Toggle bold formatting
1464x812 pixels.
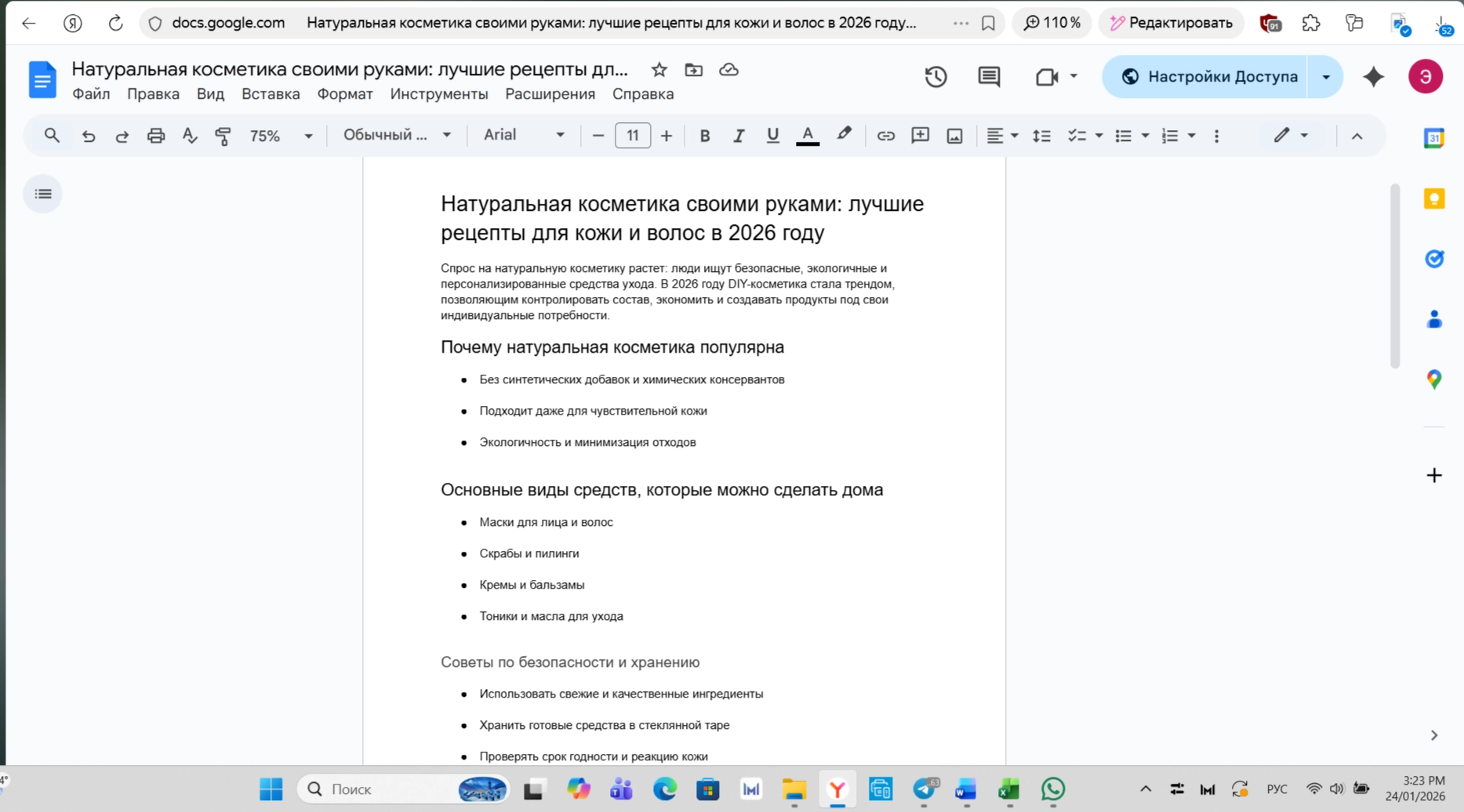[x=704, y=136]
